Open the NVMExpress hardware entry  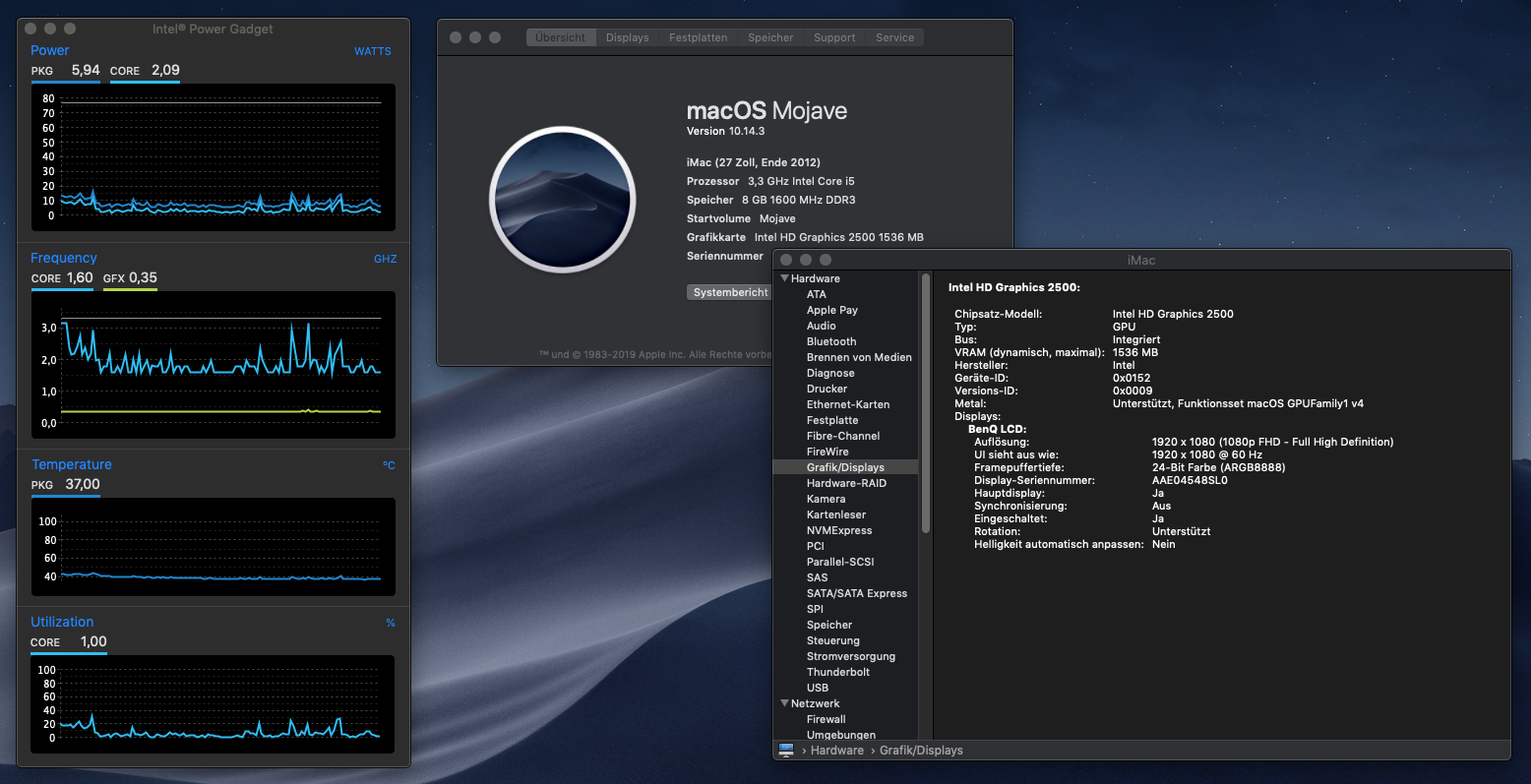pyautogui.click(x=839, y=530)
